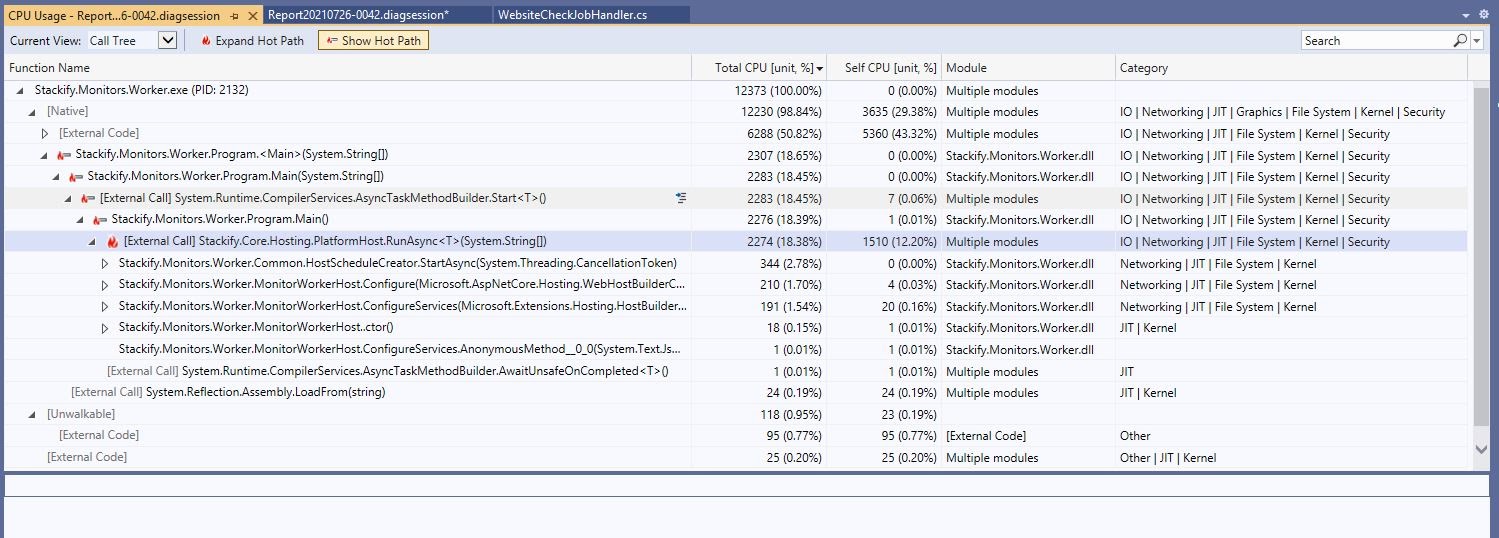
Task: Click the Current View label
Action: pos(45,41)
